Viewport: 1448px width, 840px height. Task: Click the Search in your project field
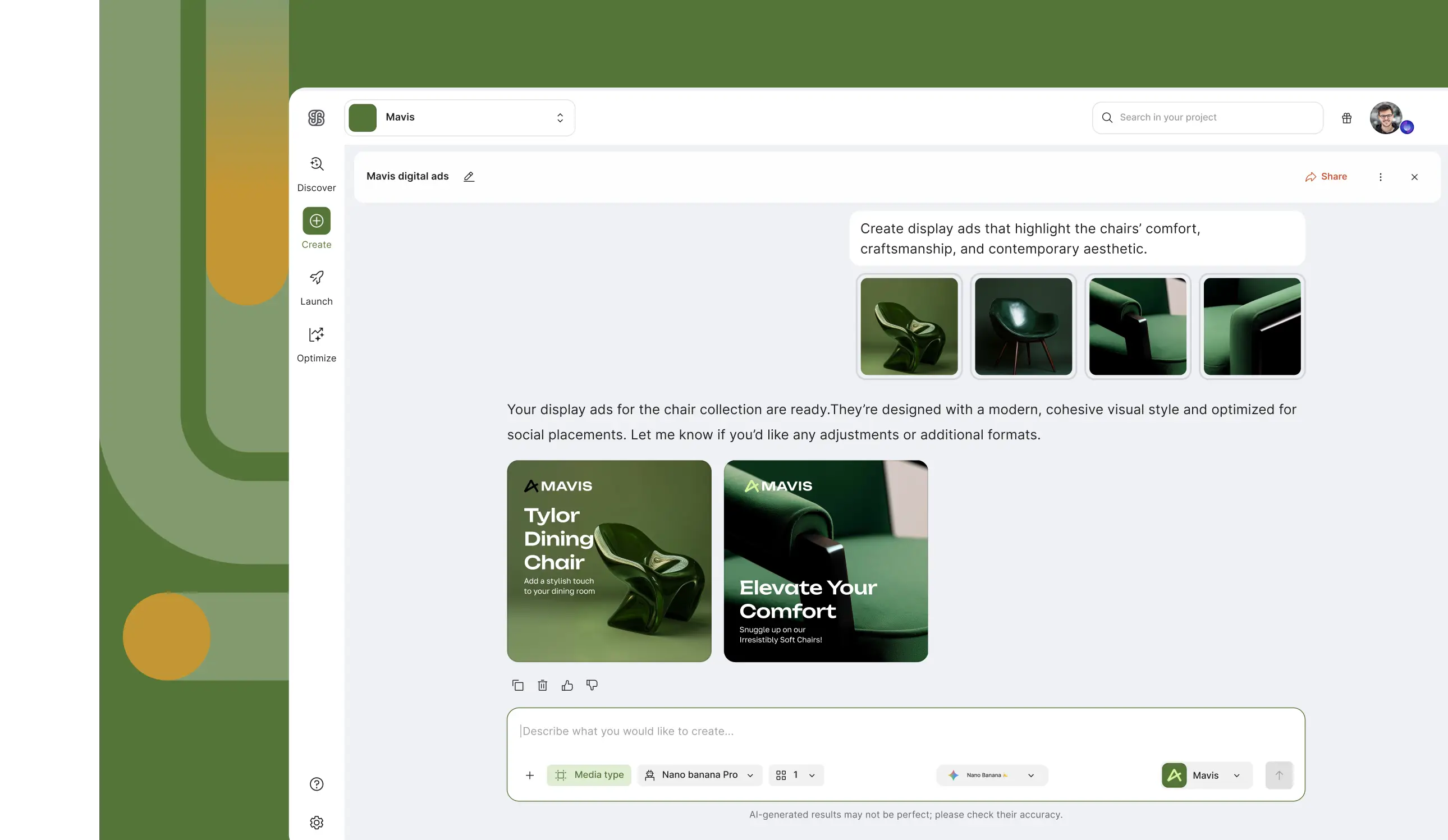point(1207,118)
